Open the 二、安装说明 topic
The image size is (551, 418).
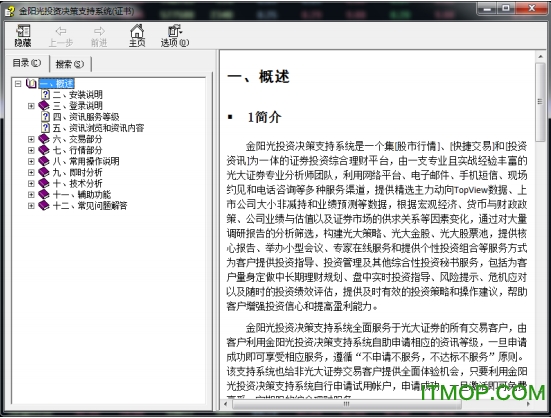(78, 94)
